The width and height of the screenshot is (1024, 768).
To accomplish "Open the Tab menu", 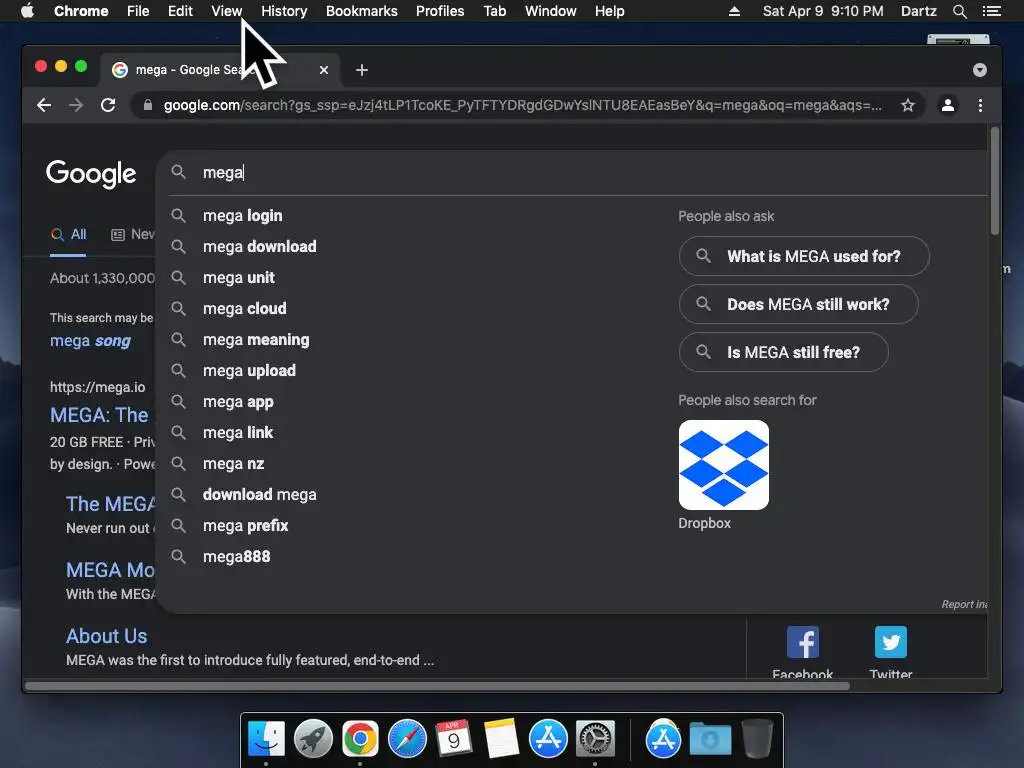I will pyautogui.click(x=494, y=11).
